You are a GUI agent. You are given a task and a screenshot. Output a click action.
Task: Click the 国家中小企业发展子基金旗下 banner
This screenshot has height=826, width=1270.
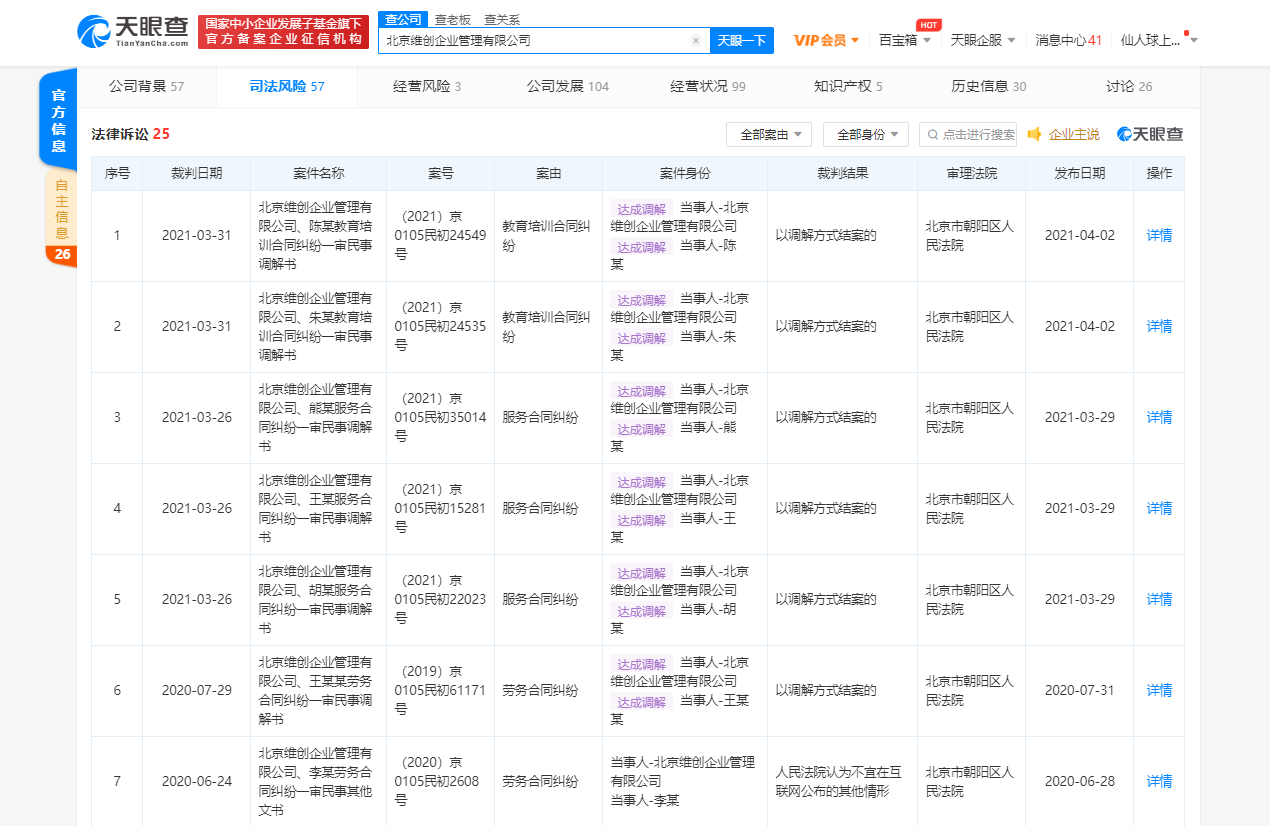pyautogui.click(x=282, y=32)
